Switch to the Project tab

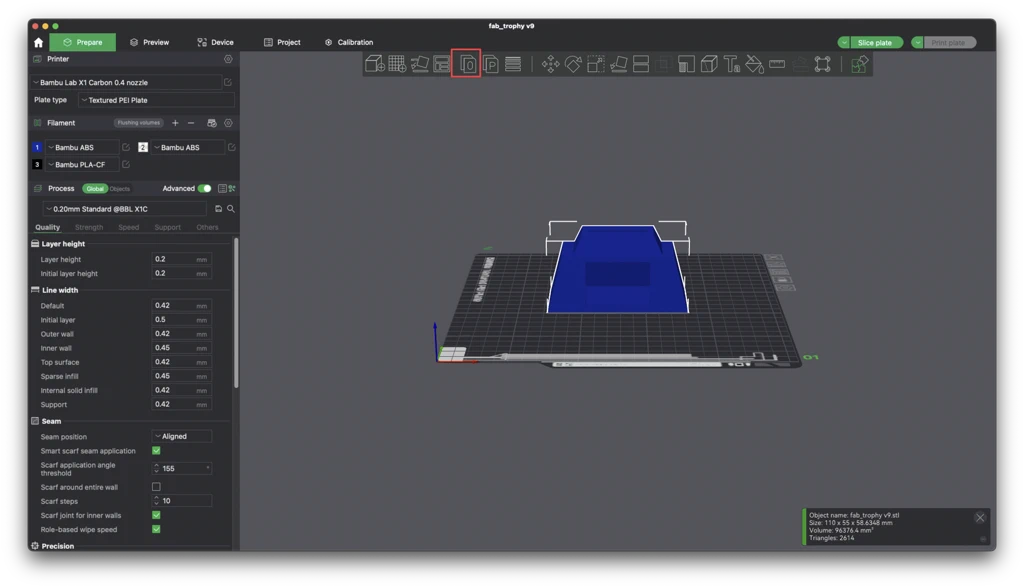tap(282, 42)
